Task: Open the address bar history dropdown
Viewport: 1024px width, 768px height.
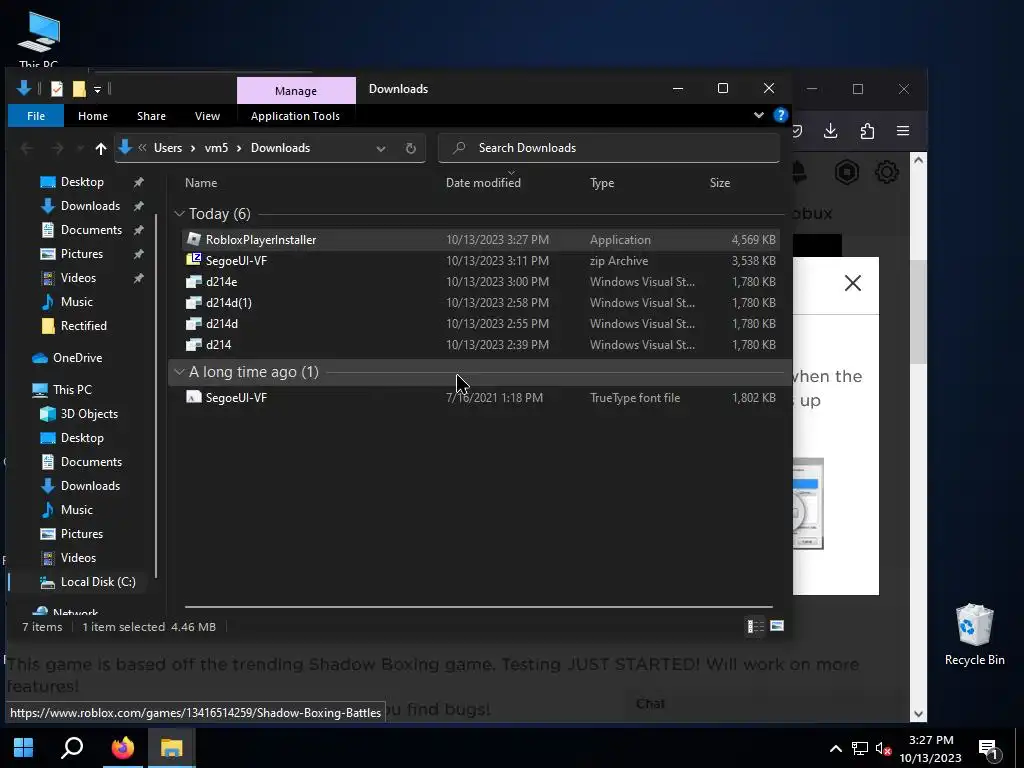Action: tap(381, 148)
